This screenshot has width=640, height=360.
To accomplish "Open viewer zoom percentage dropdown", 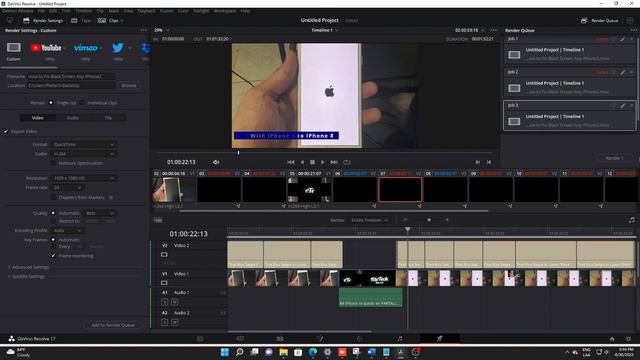I will point(162,30).
